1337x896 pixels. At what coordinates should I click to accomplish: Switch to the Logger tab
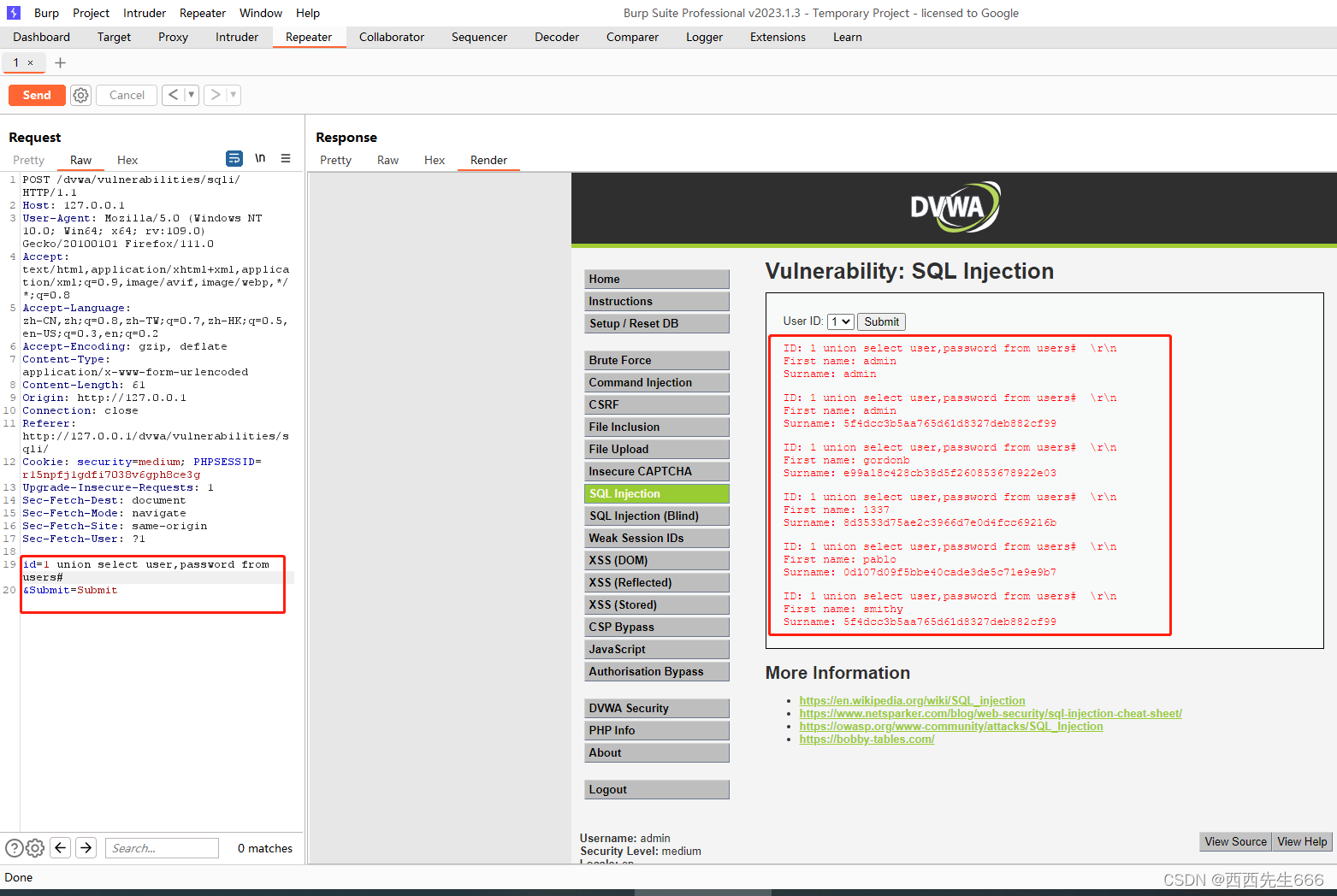(704, 37)
